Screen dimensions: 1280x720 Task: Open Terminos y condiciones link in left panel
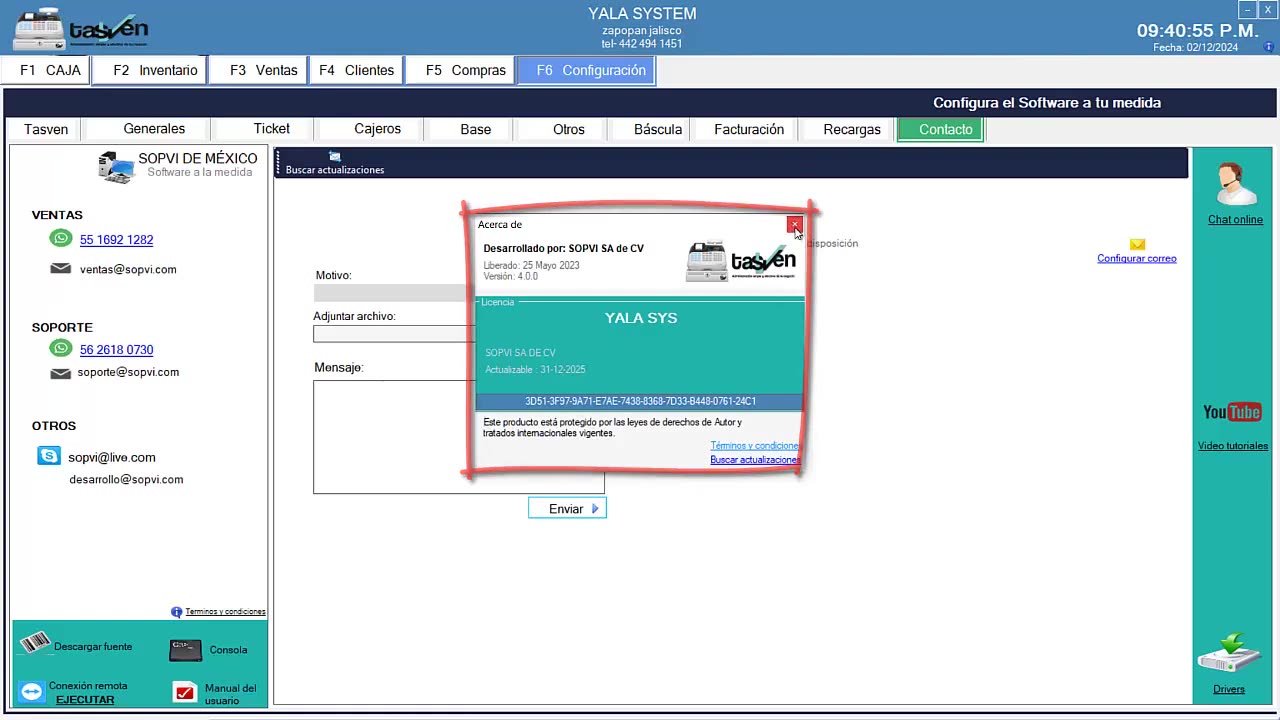pos(225,611)
